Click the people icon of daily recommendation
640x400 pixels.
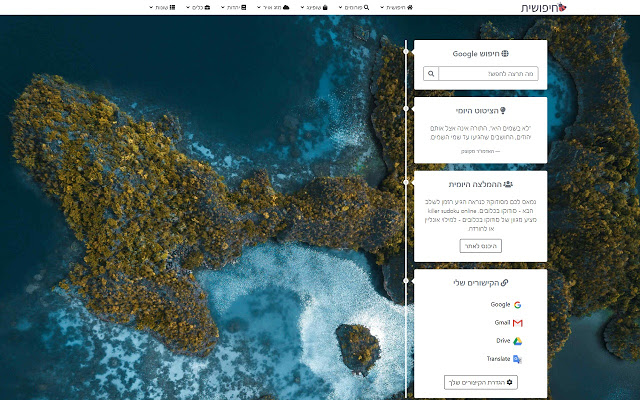(508, 184)
